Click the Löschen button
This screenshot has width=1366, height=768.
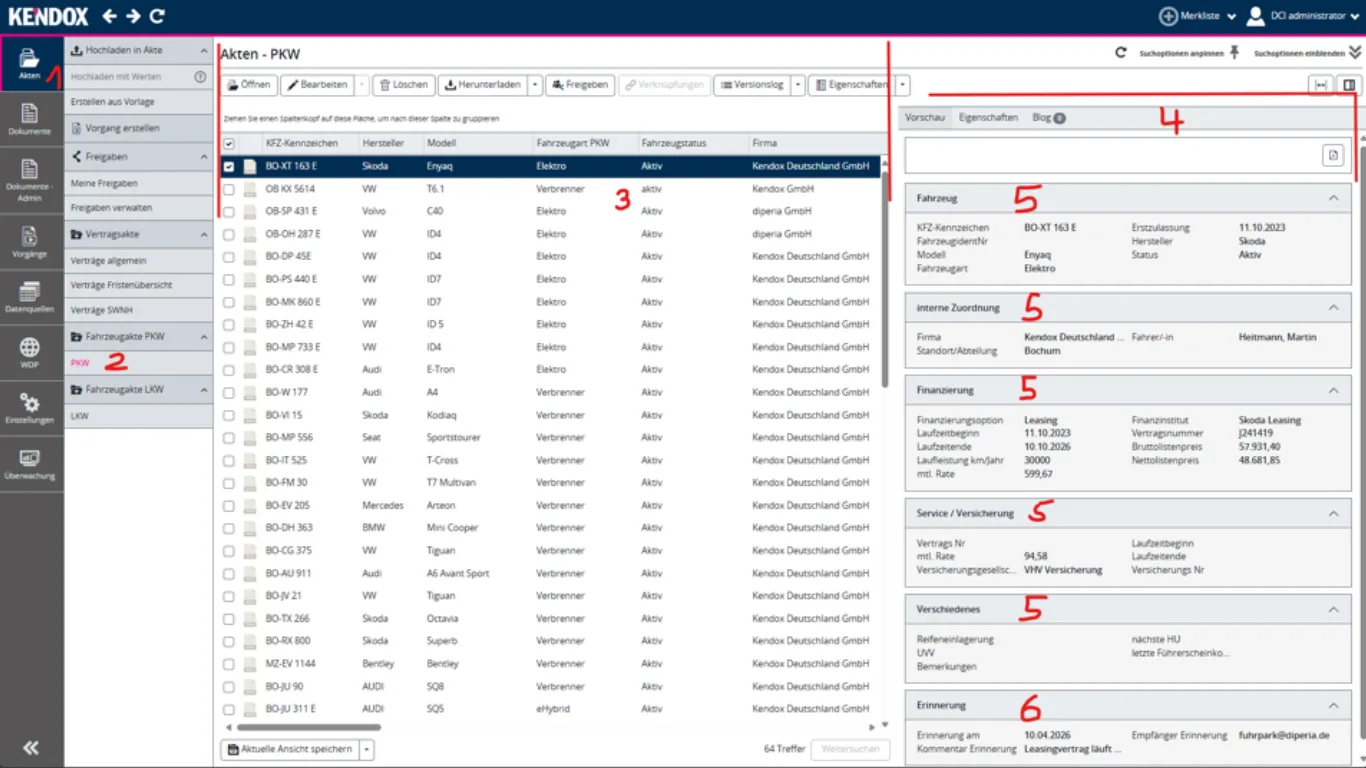402,85
